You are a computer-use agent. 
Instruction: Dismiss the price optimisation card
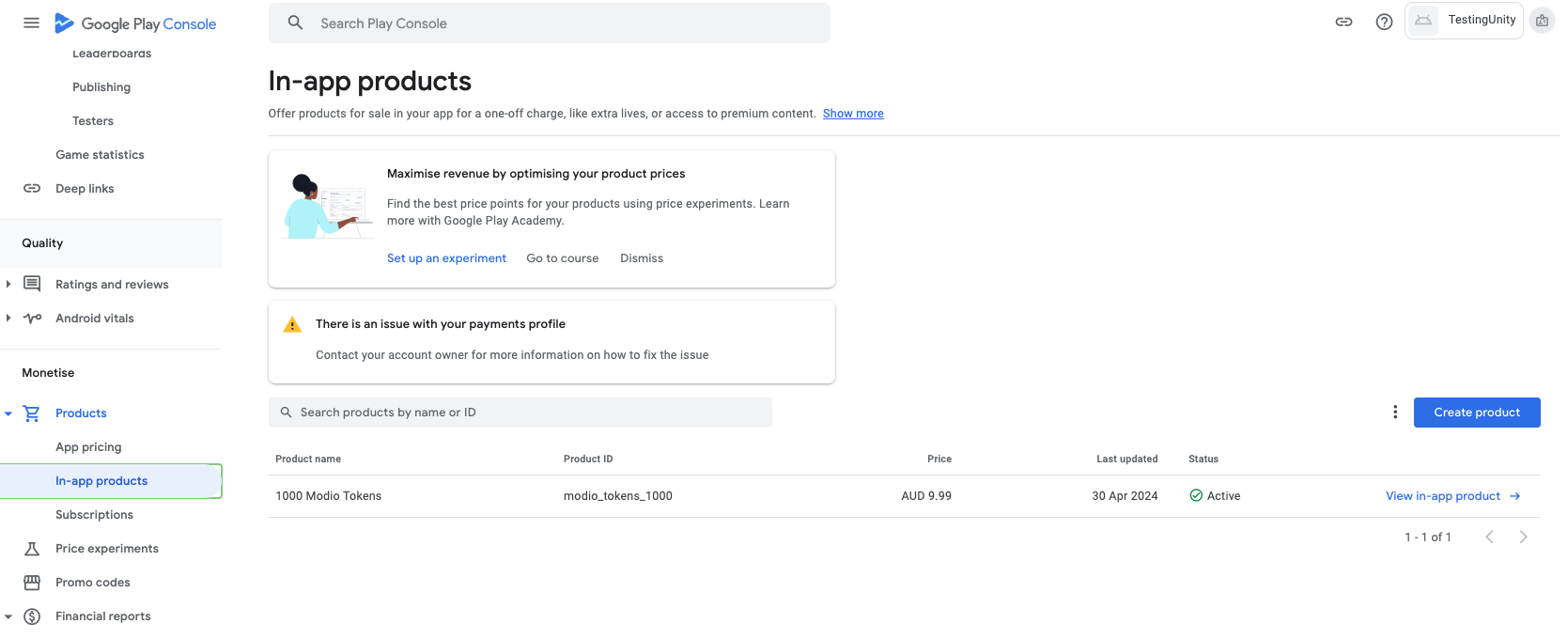click(x=642, y=257)
